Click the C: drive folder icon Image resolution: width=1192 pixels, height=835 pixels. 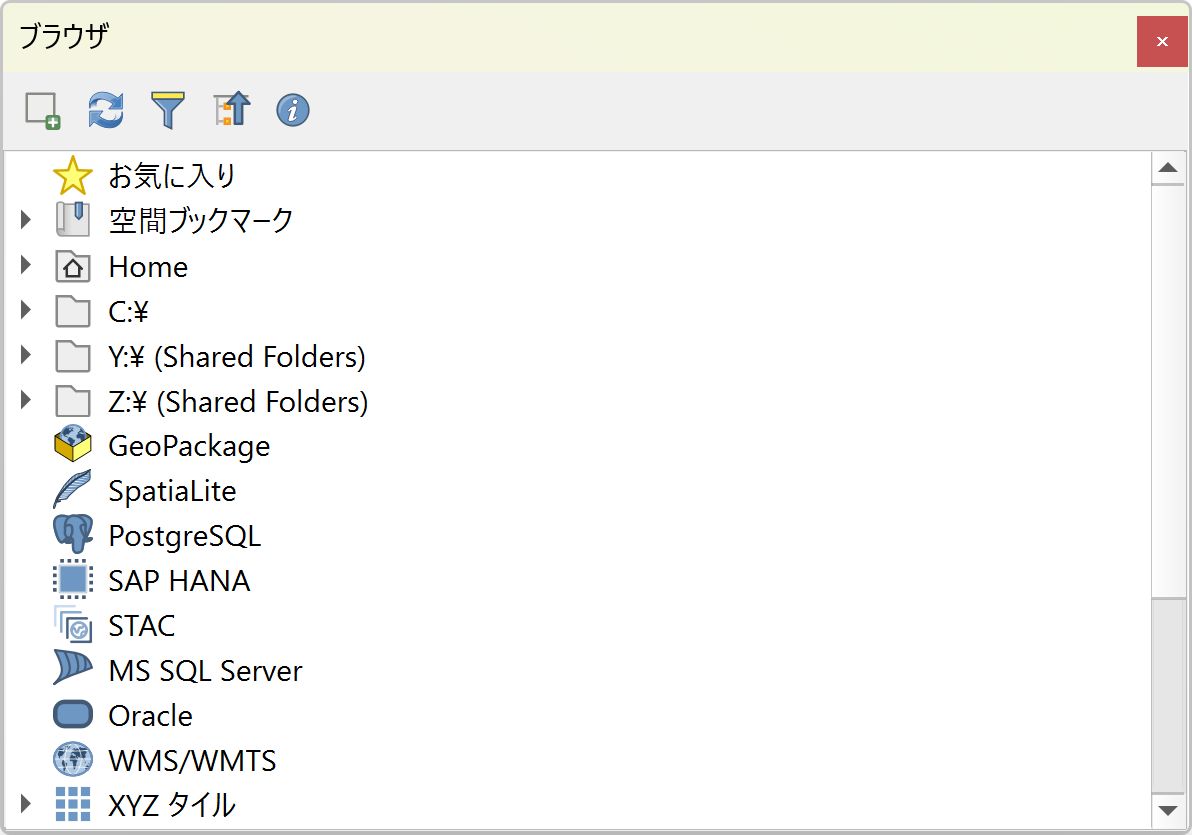point(73,311)
